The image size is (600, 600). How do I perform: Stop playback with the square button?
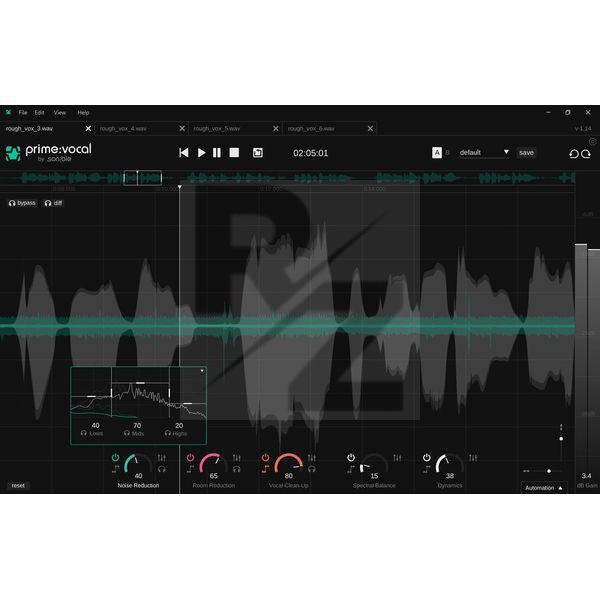pyautogui.click(x=234, y=153)
